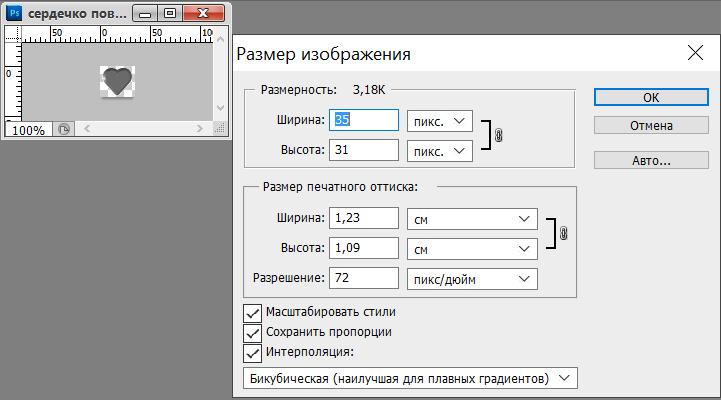The image size is (721, 400).
Task: Toggle Интерполяция checkbox
Action: point(252,353)
